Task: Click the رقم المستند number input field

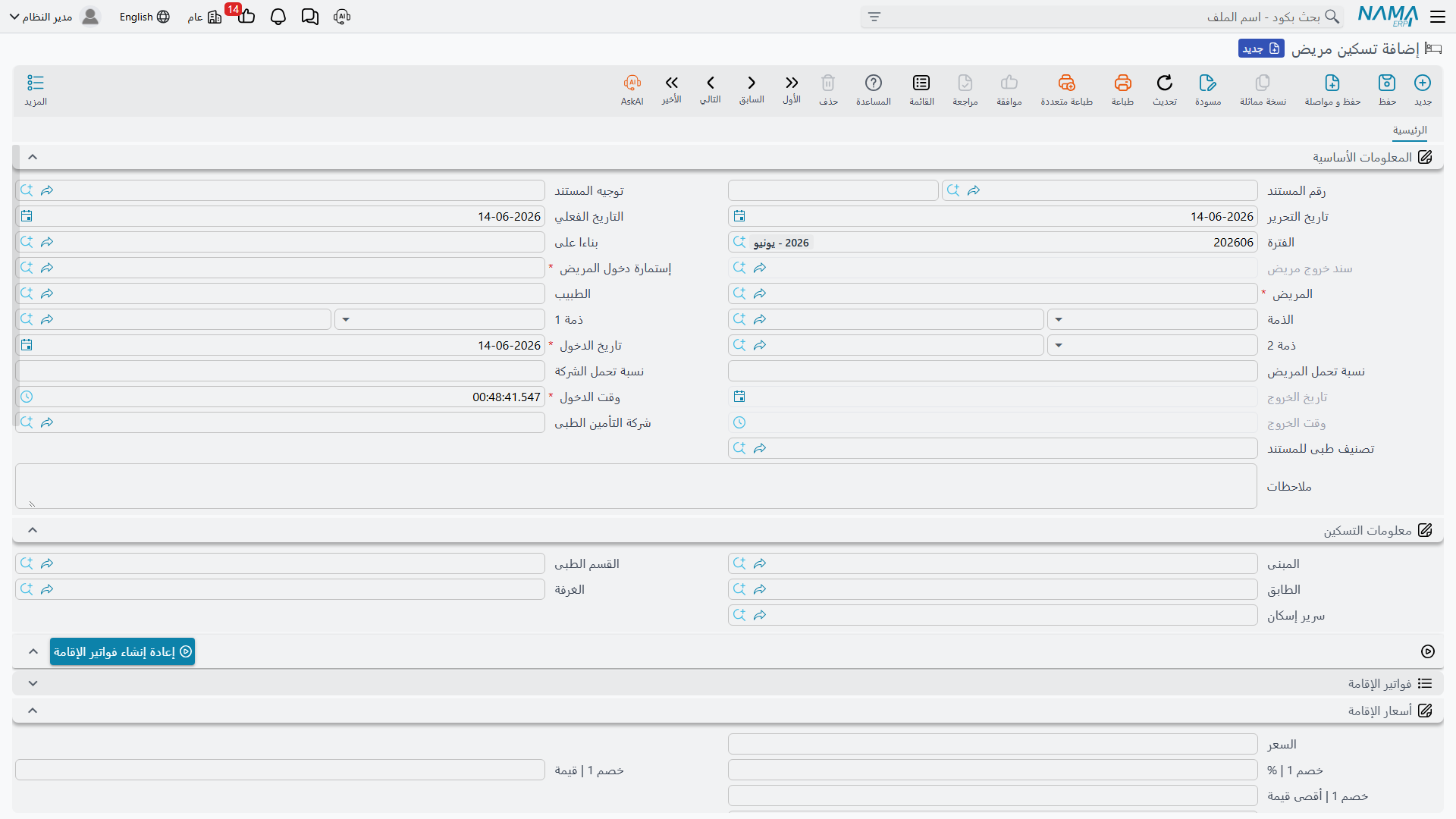Action: tap(833, 190)
